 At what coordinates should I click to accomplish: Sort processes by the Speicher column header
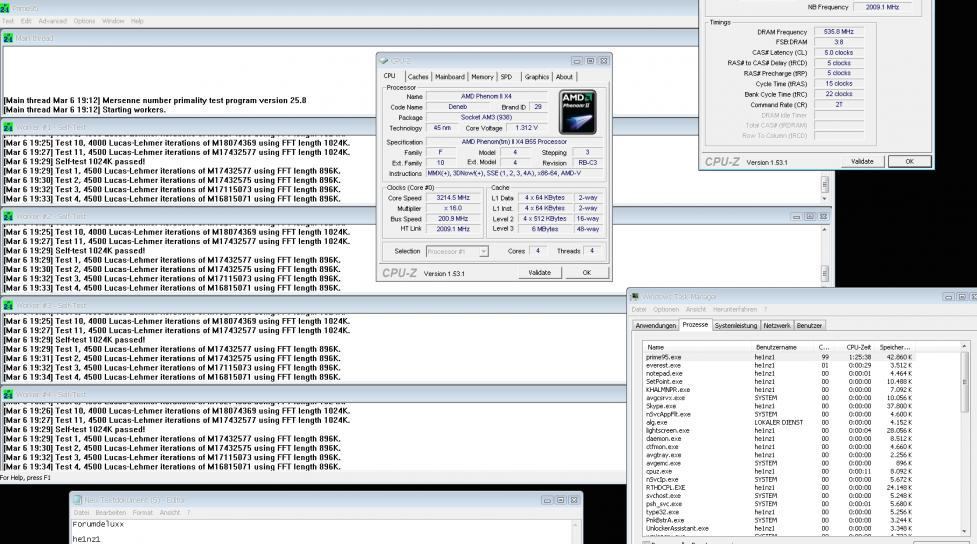click(894, 347)
